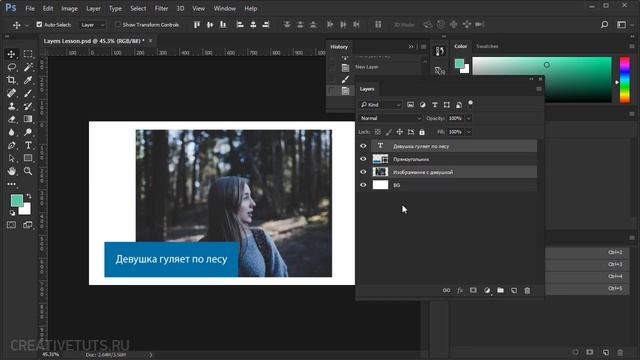Hide the Прямоугольник layer
Image resolution: width=640 pixels, height=360 pixels.
[x=363, y=159]
